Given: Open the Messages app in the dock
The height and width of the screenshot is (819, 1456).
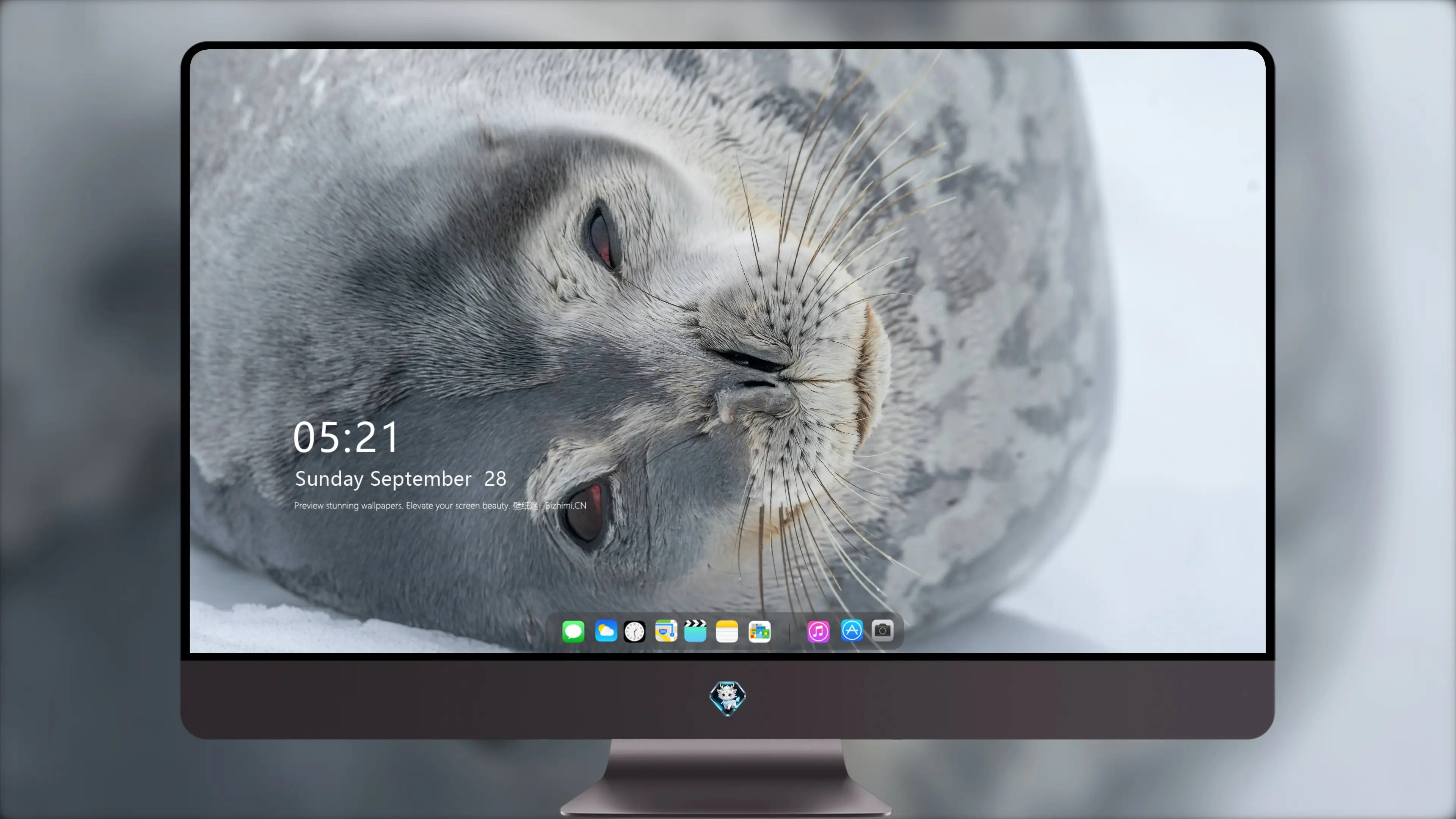Looking at the screenshot, I should (573, 631).
